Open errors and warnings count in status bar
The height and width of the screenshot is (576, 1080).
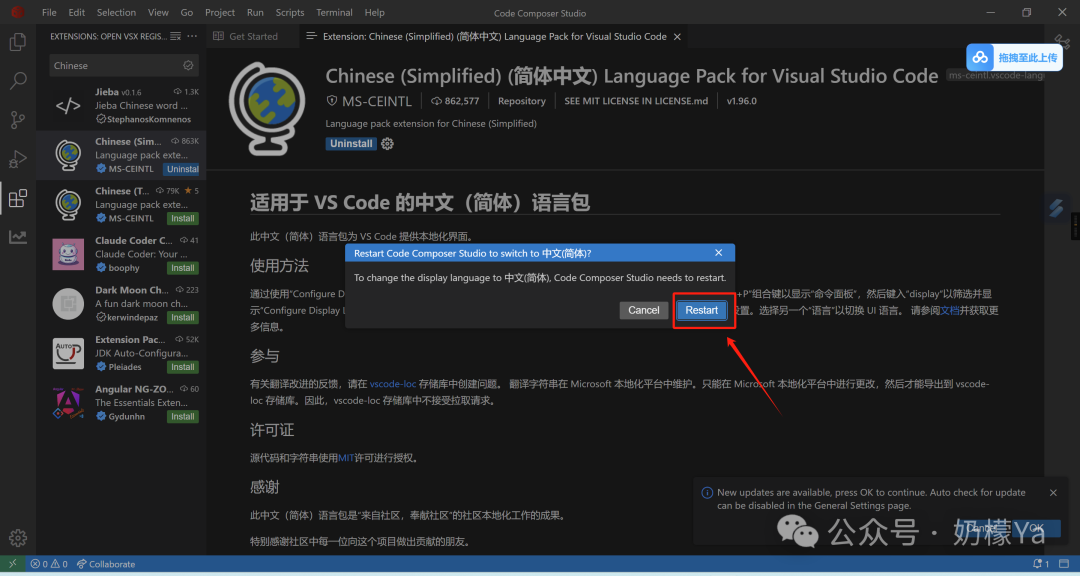click(x=48, y=564)
